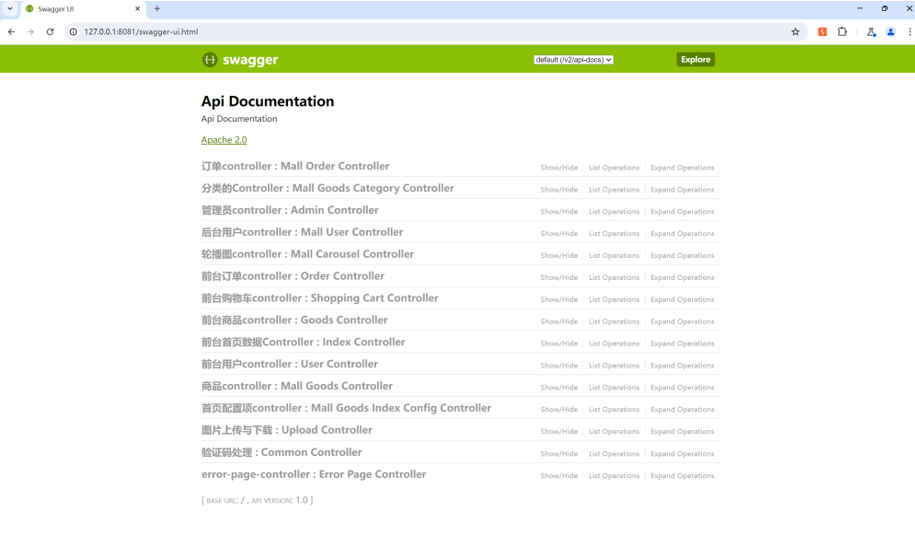Expand Operations for Upload Controller

pyautogui.click(x=682, y=432)
